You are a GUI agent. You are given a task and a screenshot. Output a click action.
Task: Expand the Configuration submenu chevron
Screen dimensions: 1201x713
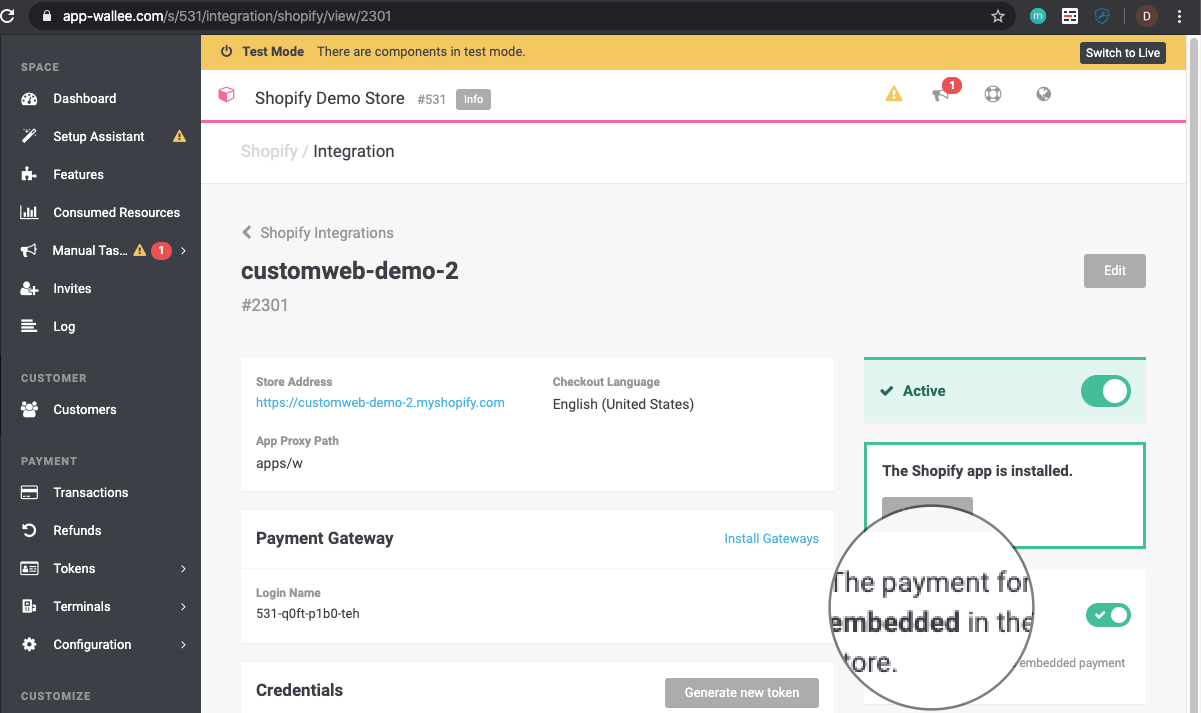[184, 645]
